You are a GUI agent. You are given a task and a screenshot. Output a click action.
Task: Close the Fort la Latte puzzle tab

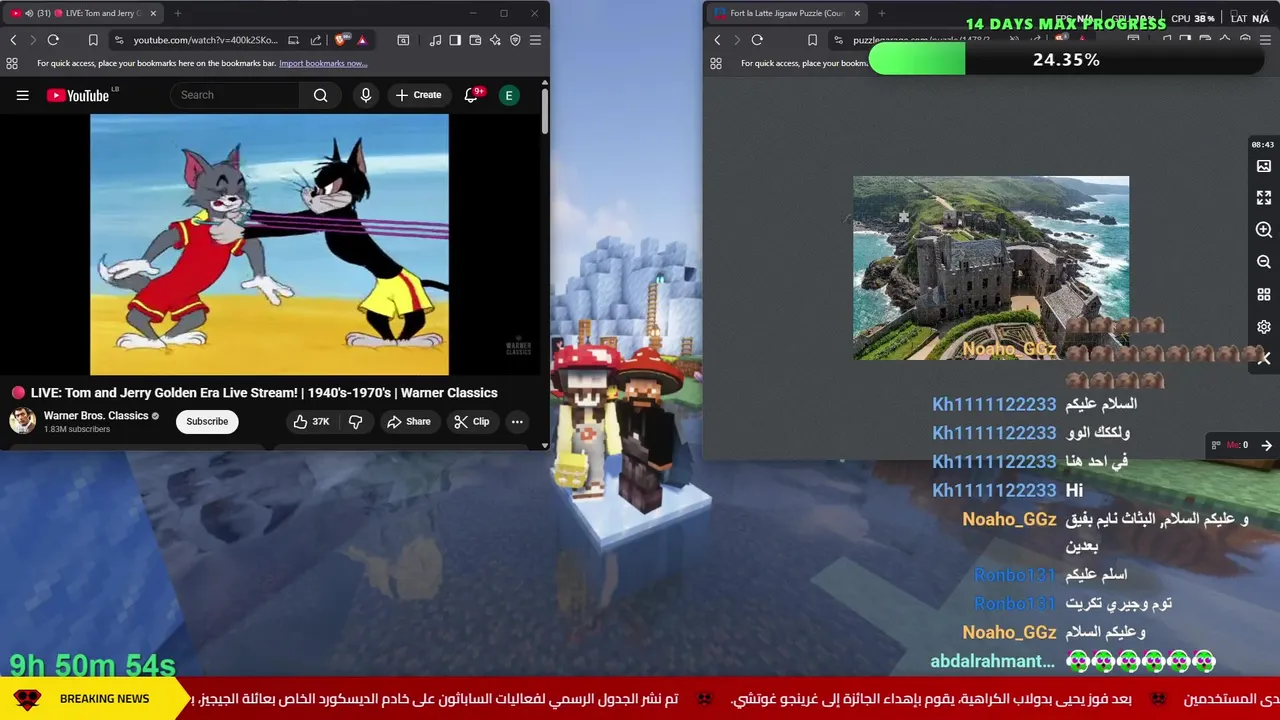[x=857, y=13]
